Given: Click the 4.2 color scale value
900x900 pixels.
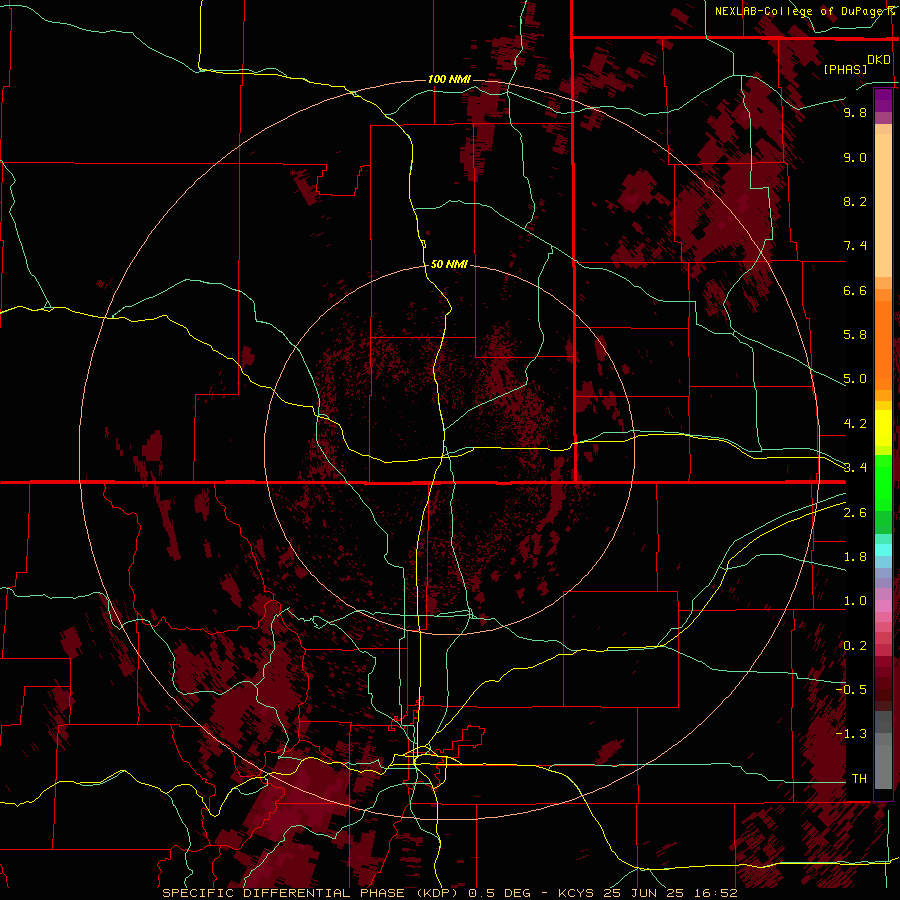Looking at the screenshot, I should (855, 424).
